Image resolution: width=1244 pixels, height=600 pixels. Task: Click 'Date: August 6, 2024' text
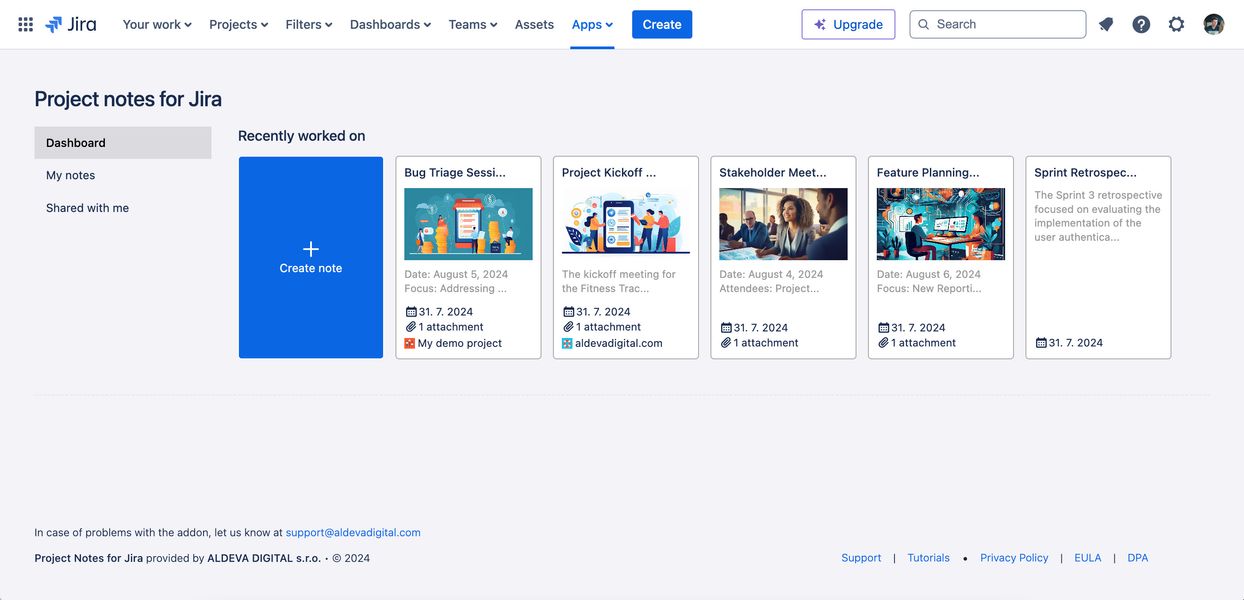929,274
